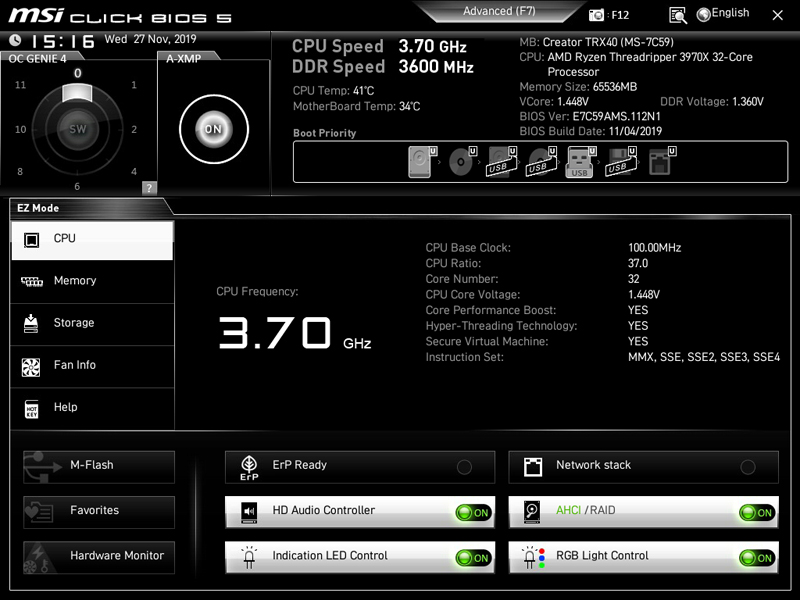
Task: Select the network boot device icon
Action: point(662,162)
